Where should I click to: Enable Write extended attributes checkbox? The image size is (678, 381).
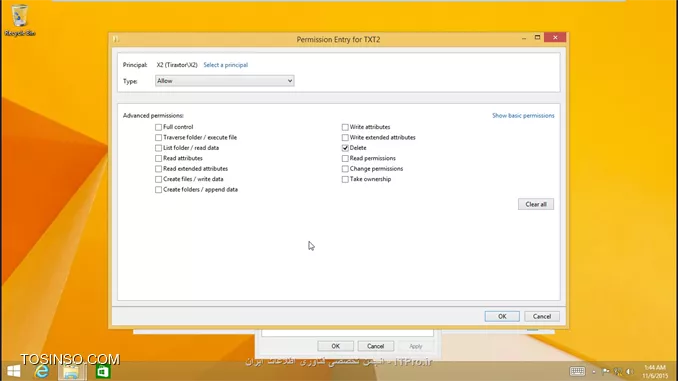coord(345,138)
